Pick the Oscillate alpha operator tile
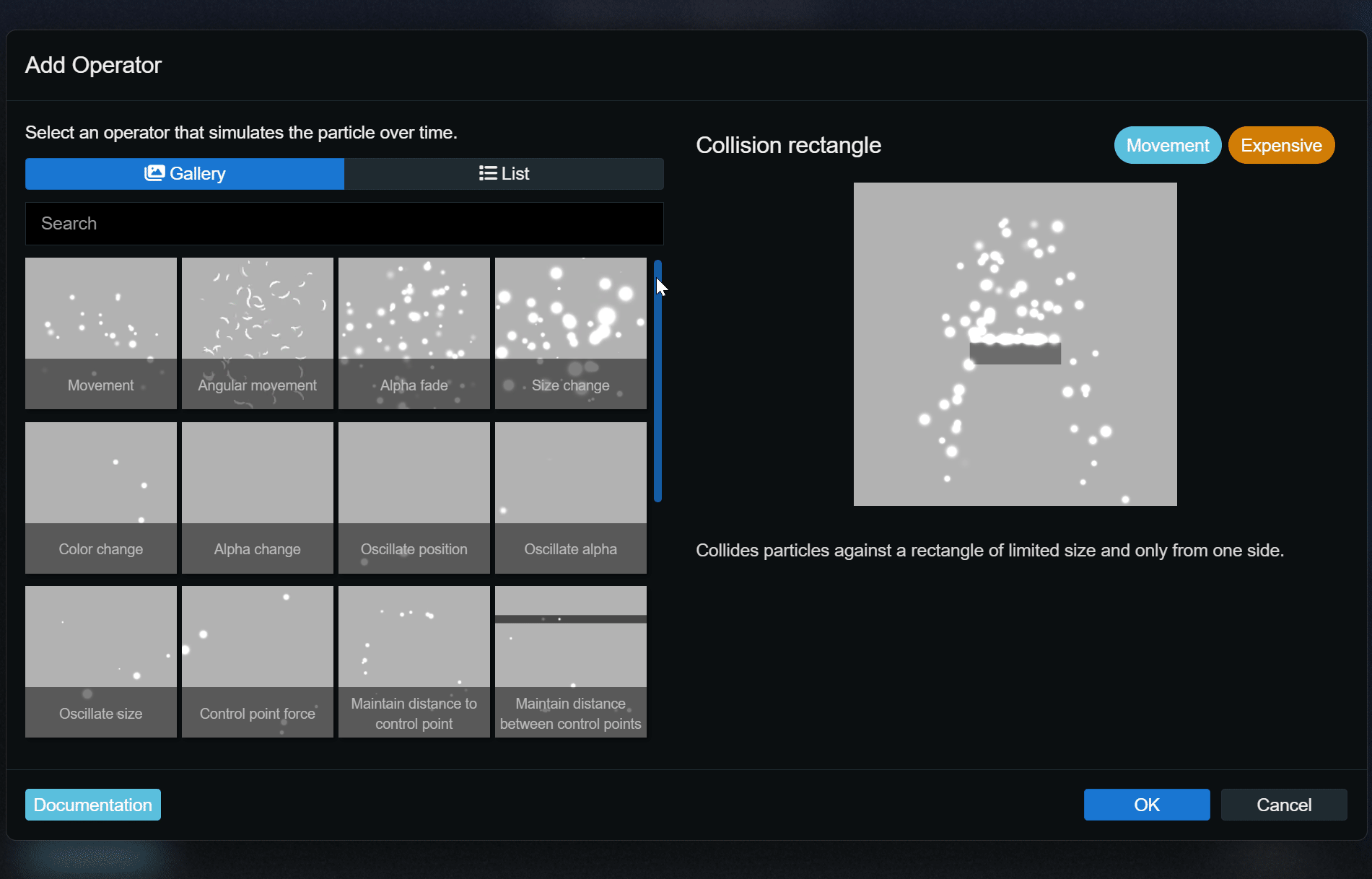This screenshot has width=1372, height=879. coord(571,497)
